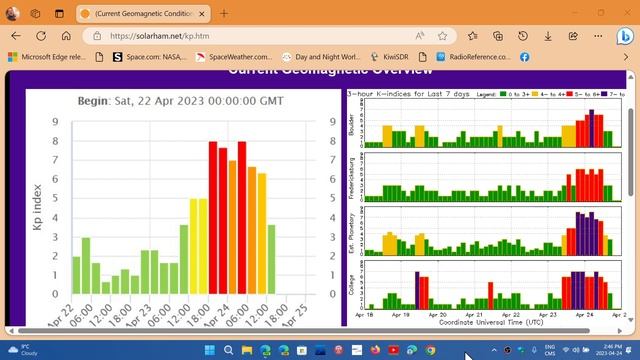Click the chart Begin date heading

coord(180,101)
